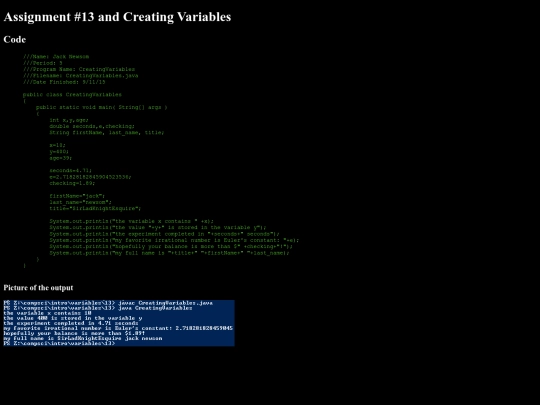Click the "Code" subheading
Viewport: 540px width, 405px height.
click(14, 40)
